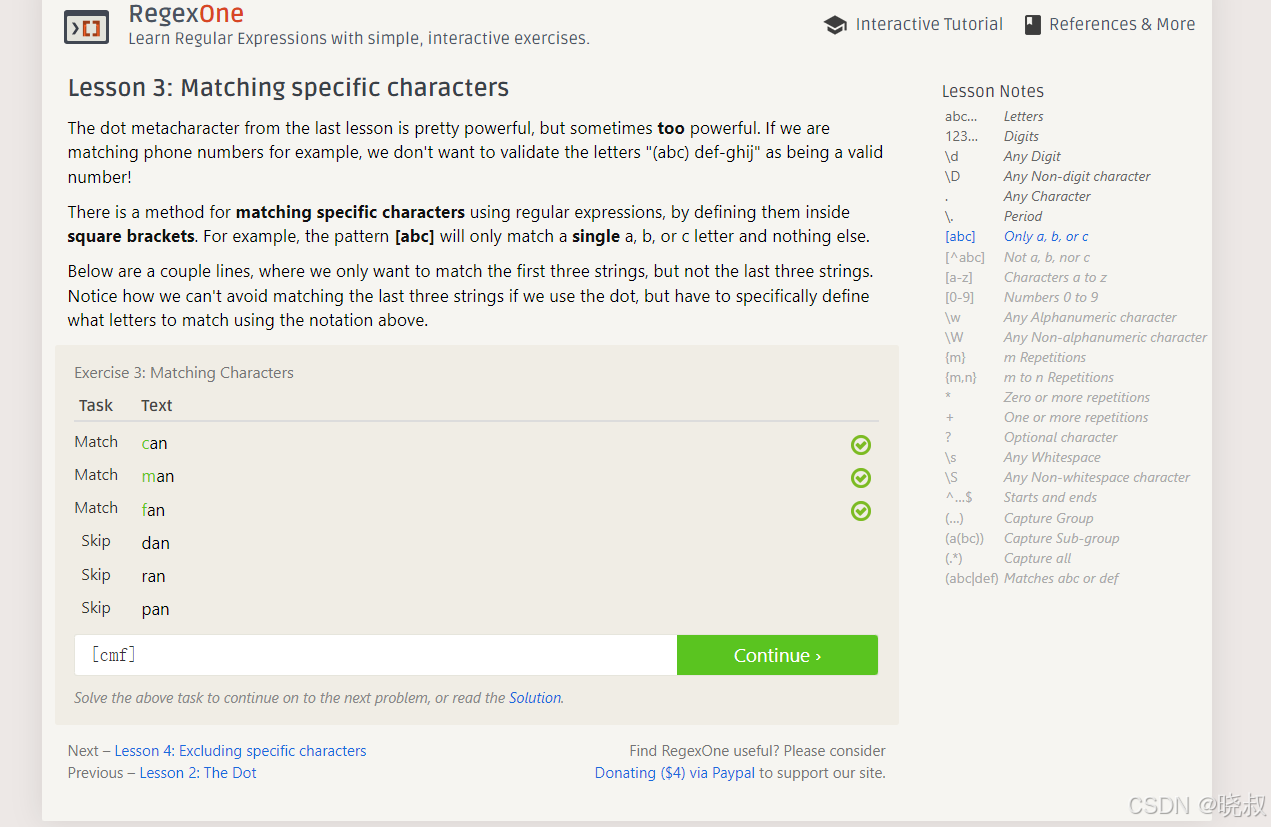Select the 'fan' text row
Image resolution: width=1271 pixels, height=827 pixels.
(x=153, y=510)
